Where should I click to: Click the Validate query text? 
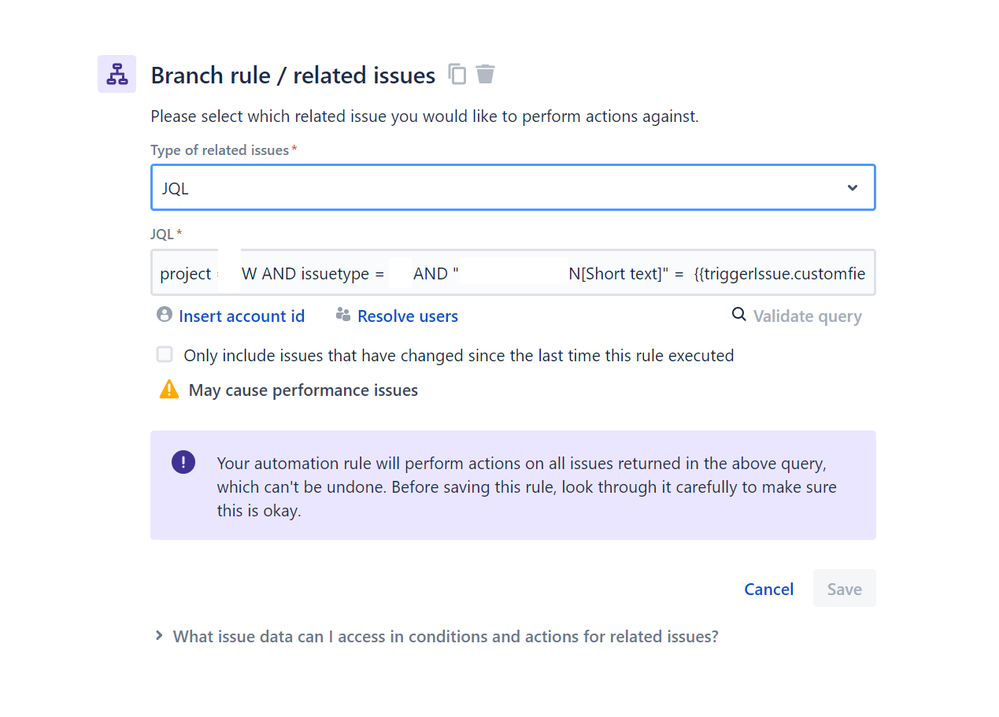tap(807, 316)
